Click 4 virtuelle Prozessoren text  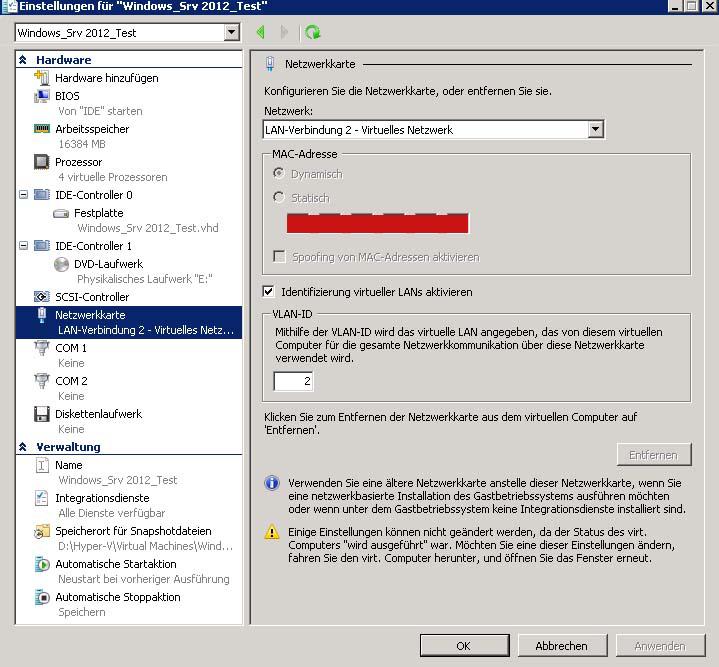pyautogui.click(x=113, y=177)
